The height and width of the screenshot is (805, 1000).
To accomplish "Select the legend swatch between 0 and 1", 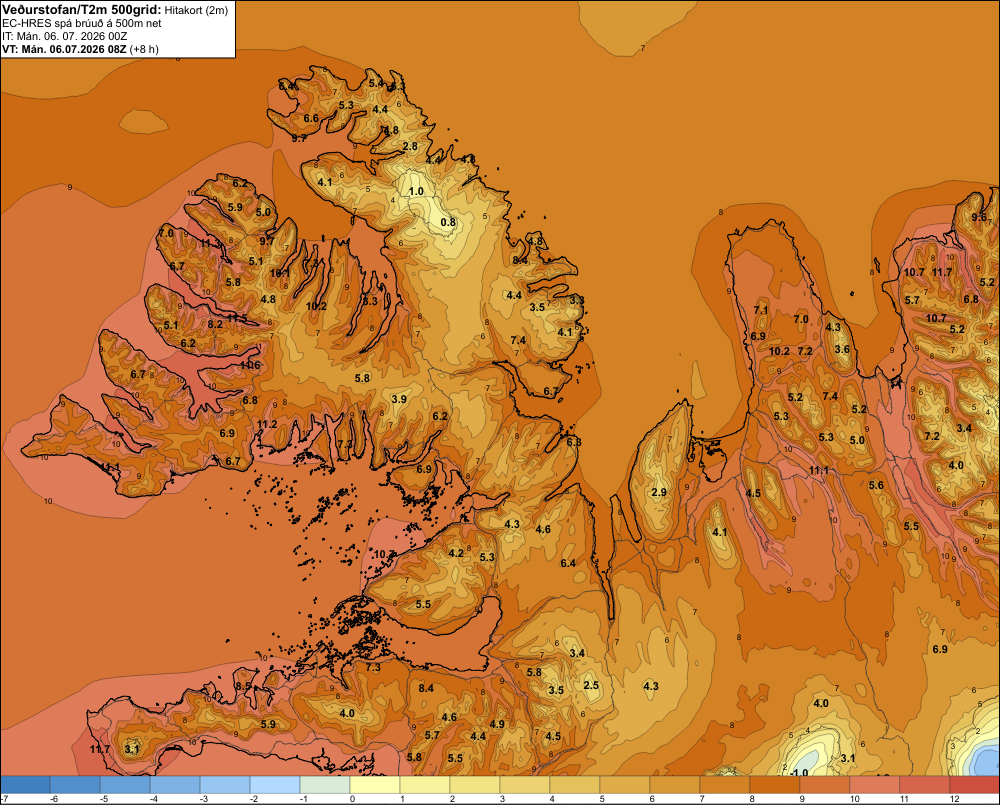I will click(375, 785).
